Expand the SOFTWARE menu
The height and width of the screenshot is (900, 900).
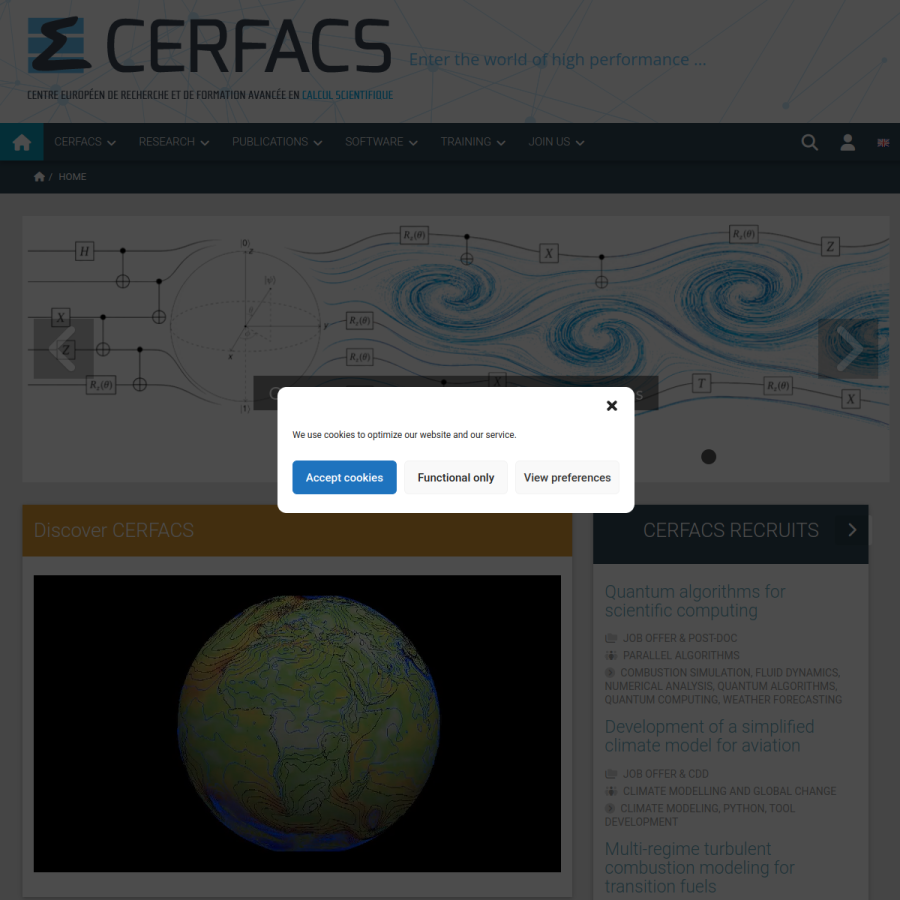(381, 142)
